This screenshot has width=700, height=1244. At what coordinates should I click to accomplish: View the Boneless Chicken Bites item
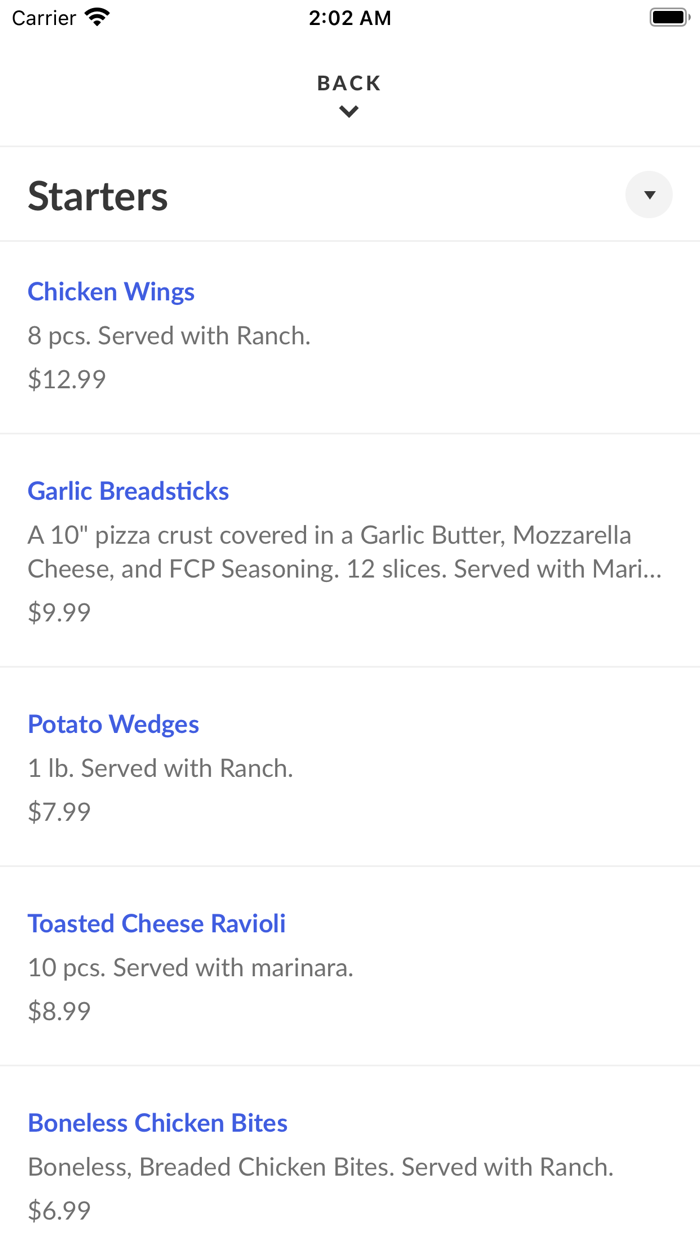157,1123
